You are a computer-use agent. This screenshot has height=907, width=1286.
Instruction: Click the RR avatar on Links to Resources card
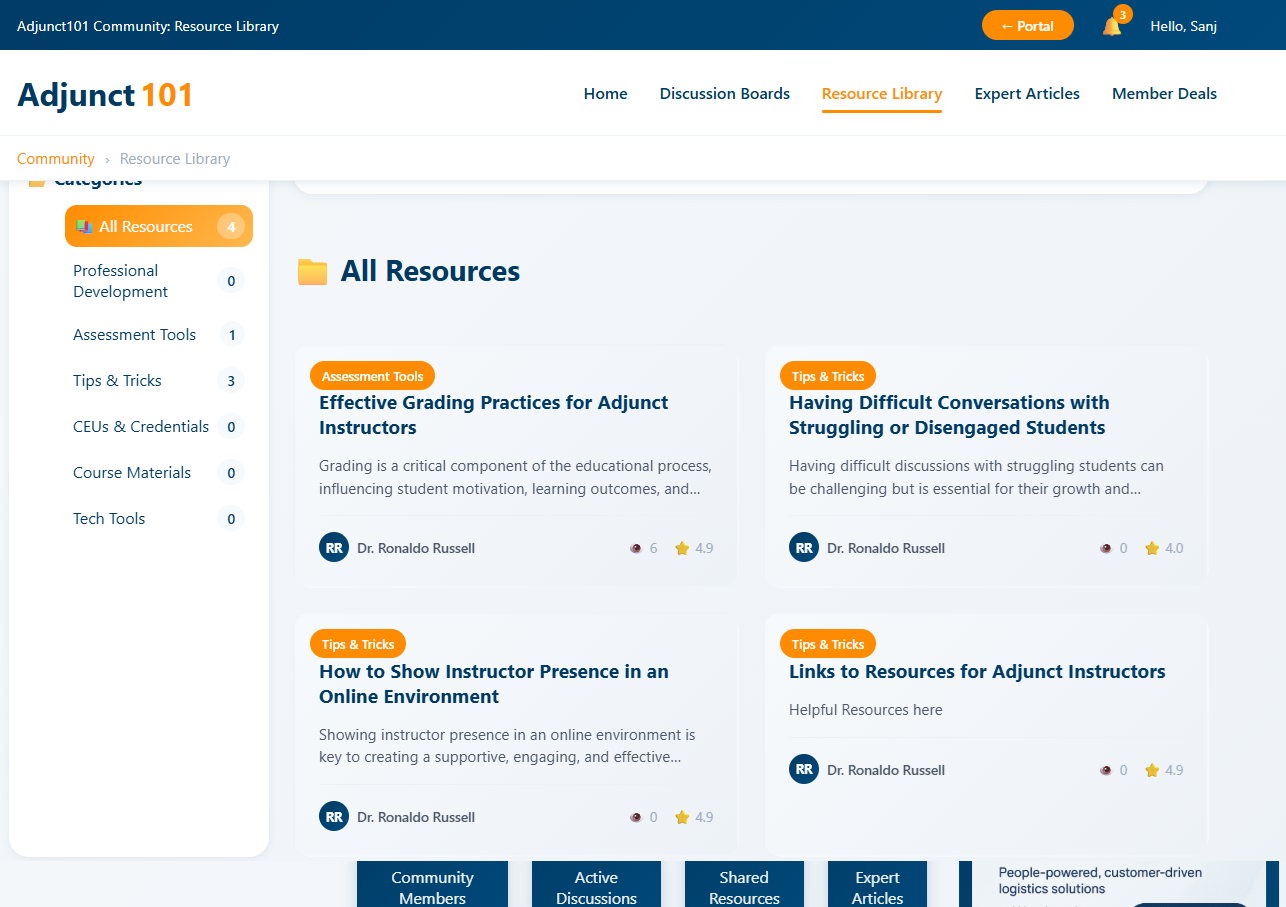(804, 769)
